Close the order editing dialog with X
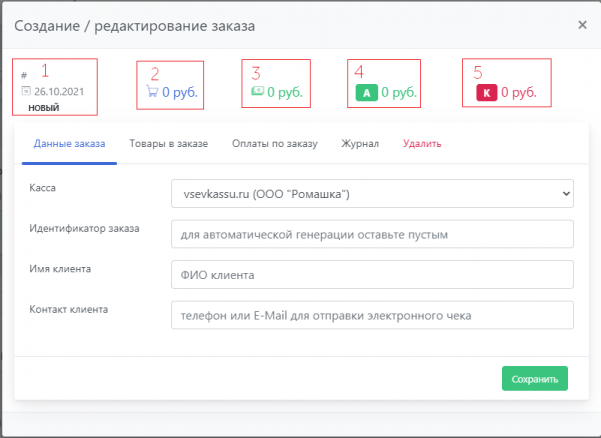601x438 pixels. tap(582, 25)
